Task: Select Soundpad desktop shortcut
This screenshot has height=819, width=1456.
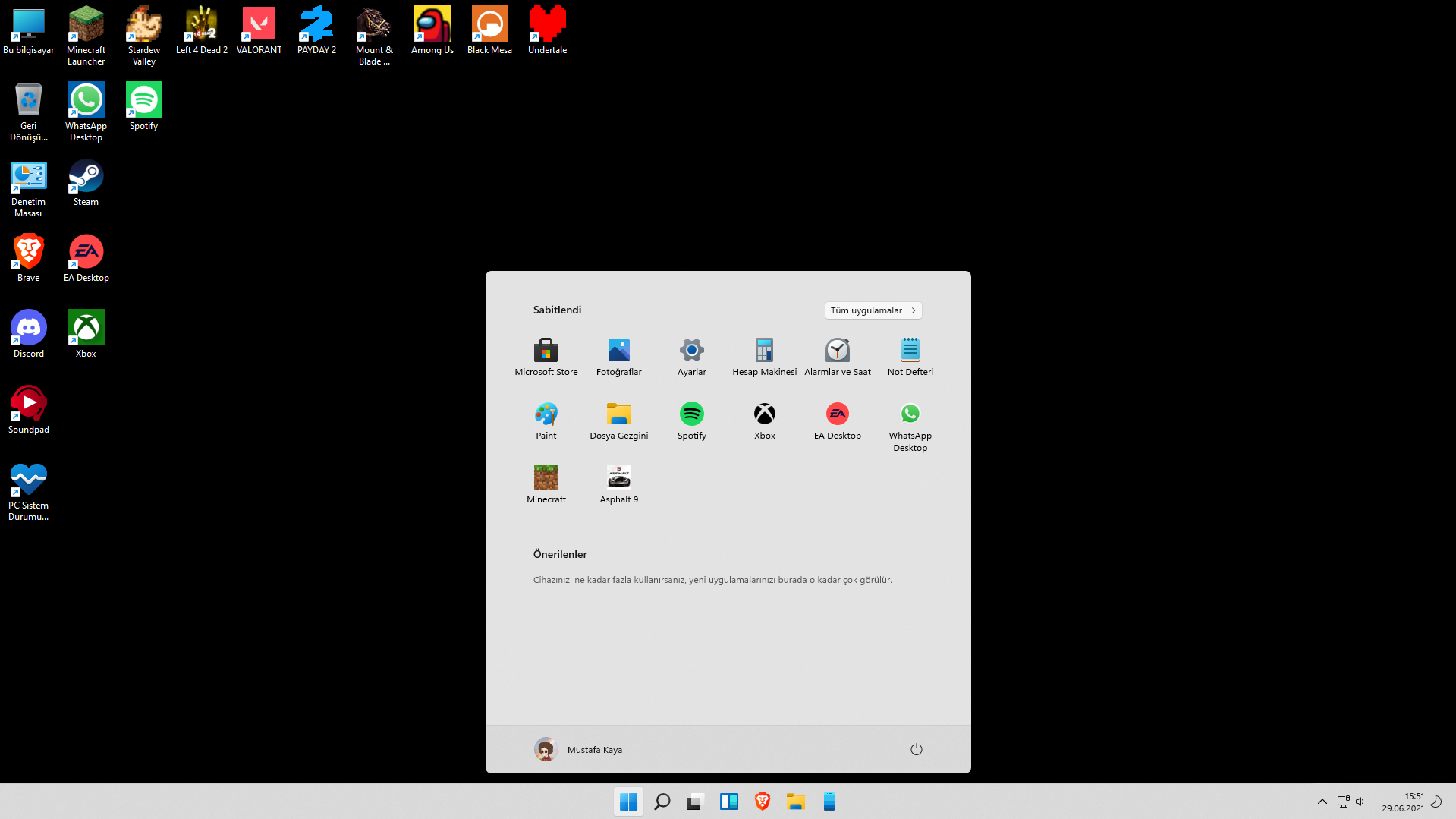Action: [29, 411]
